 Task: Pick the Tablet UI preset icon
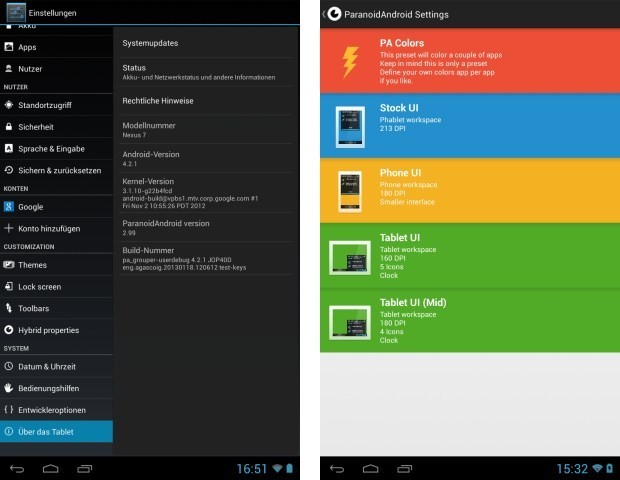click(349, 257)
